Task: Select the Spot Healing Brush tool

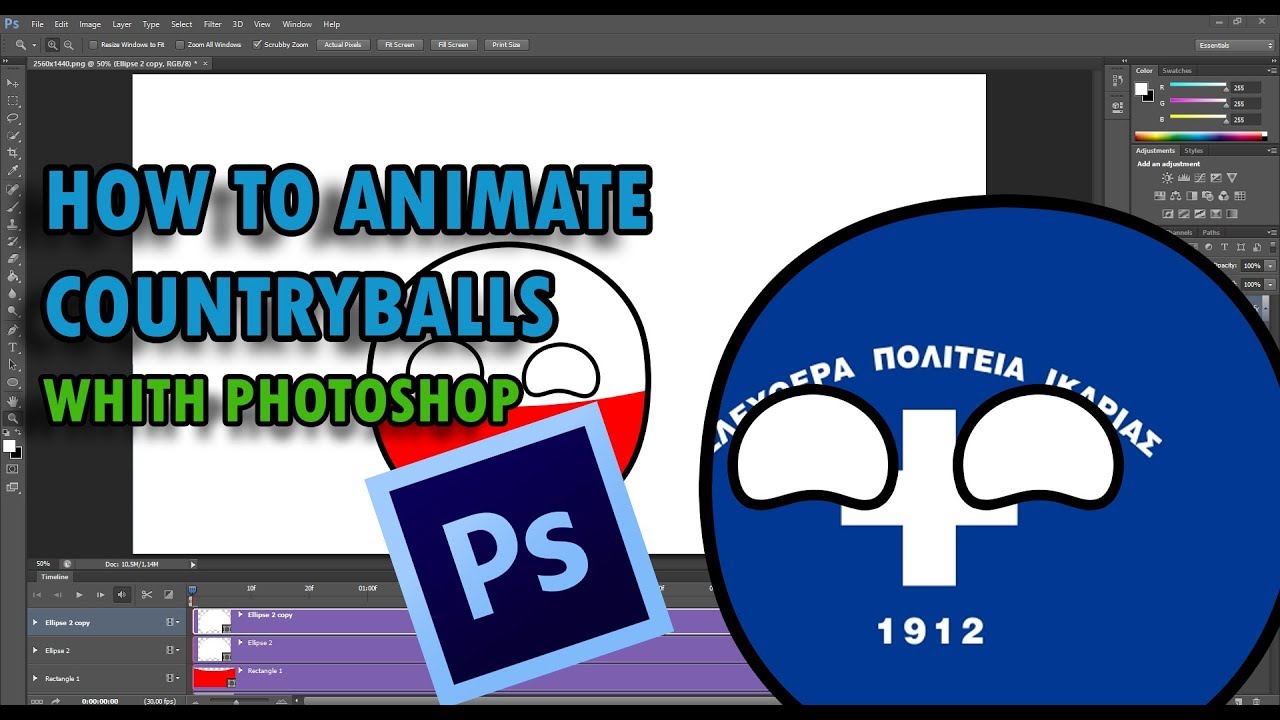Action: pyautogui.click(x=13, y=189)
